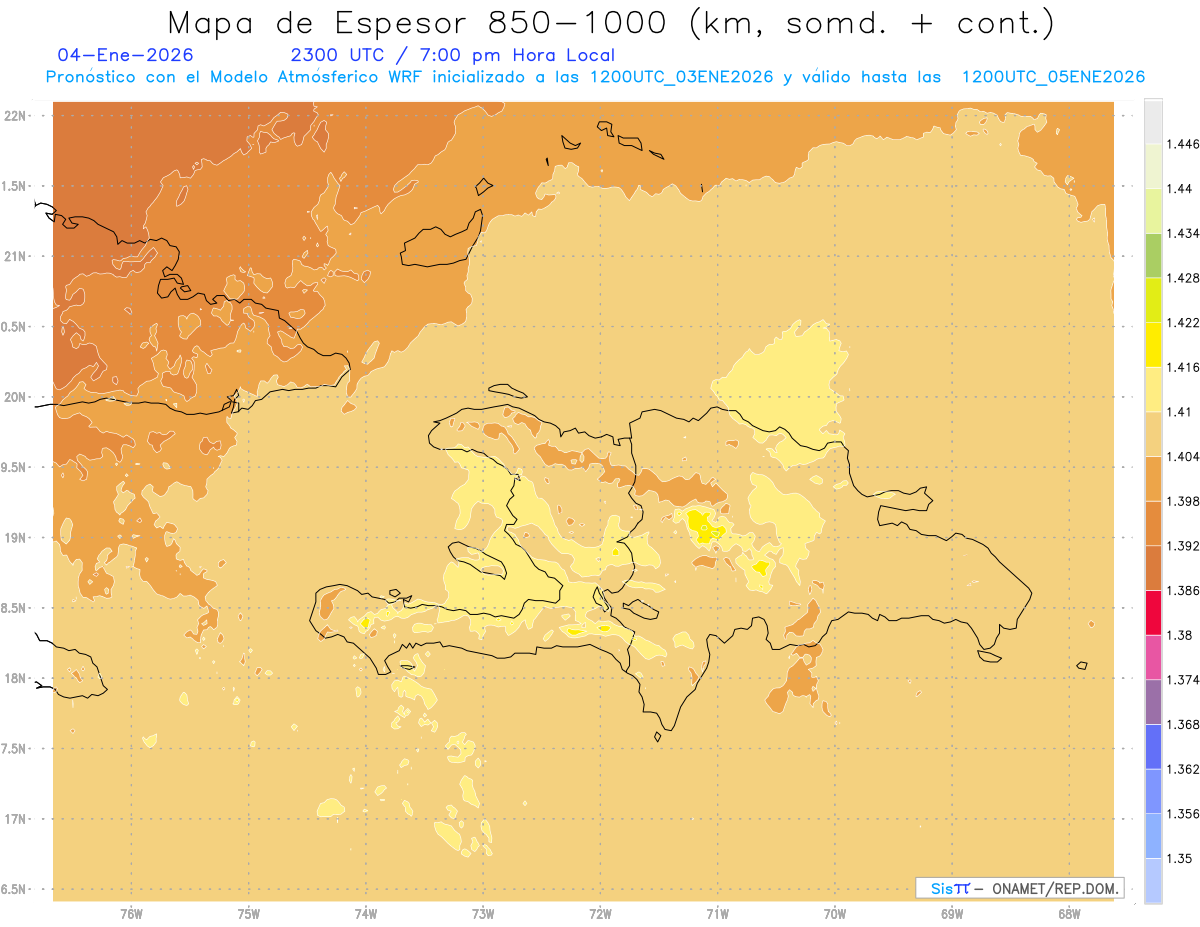Click the "21N" latitude label

[17, 256]
